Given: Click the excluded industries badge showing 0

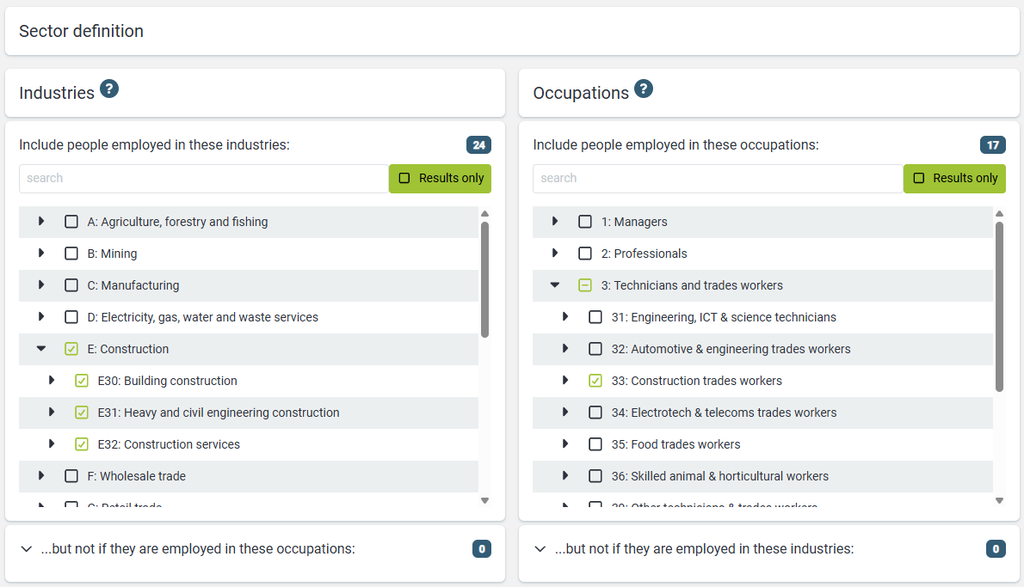Looking at the screenshot, I should (996, 549).
